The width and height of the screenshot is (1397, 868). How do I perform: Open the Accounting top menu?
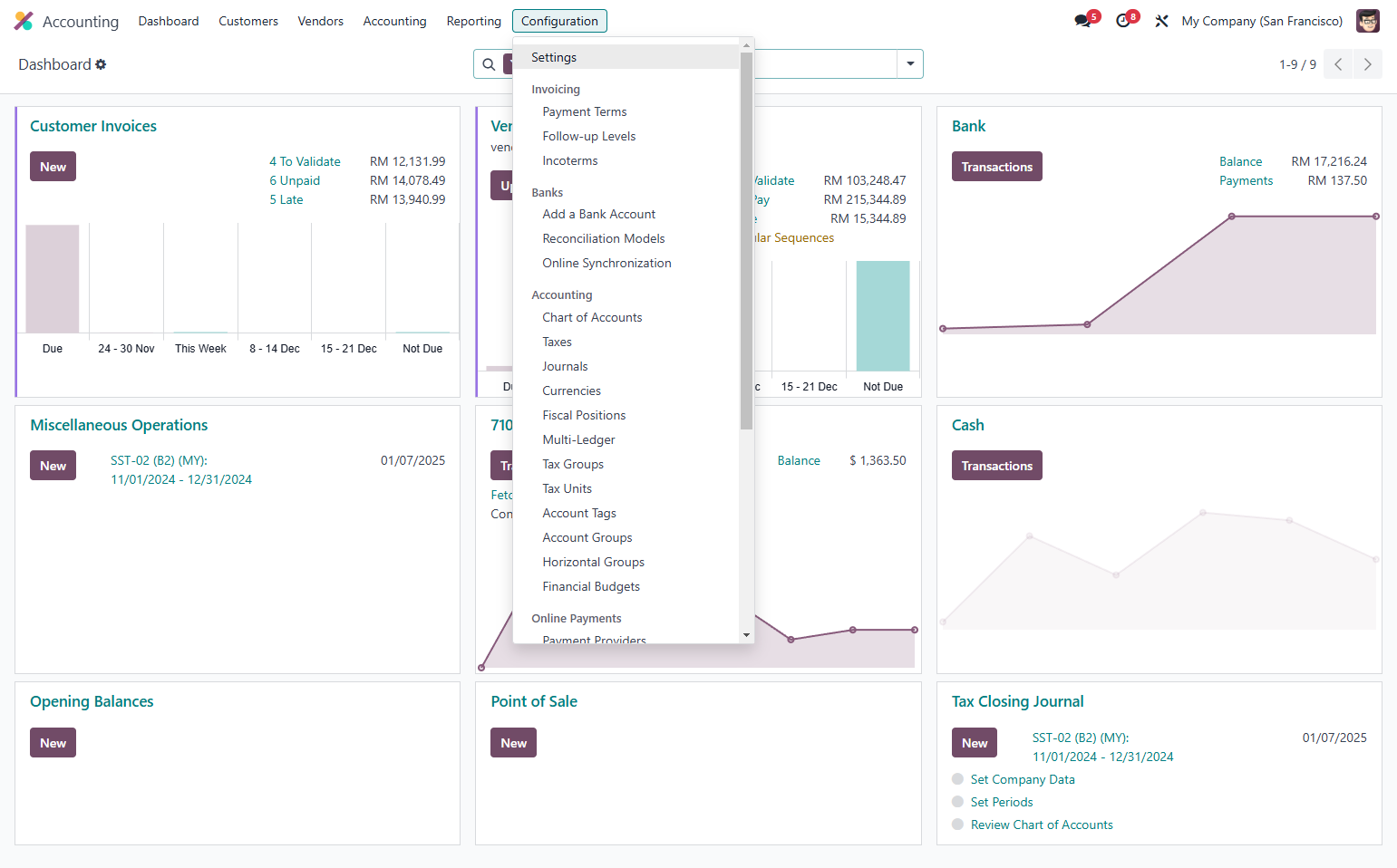394,21
